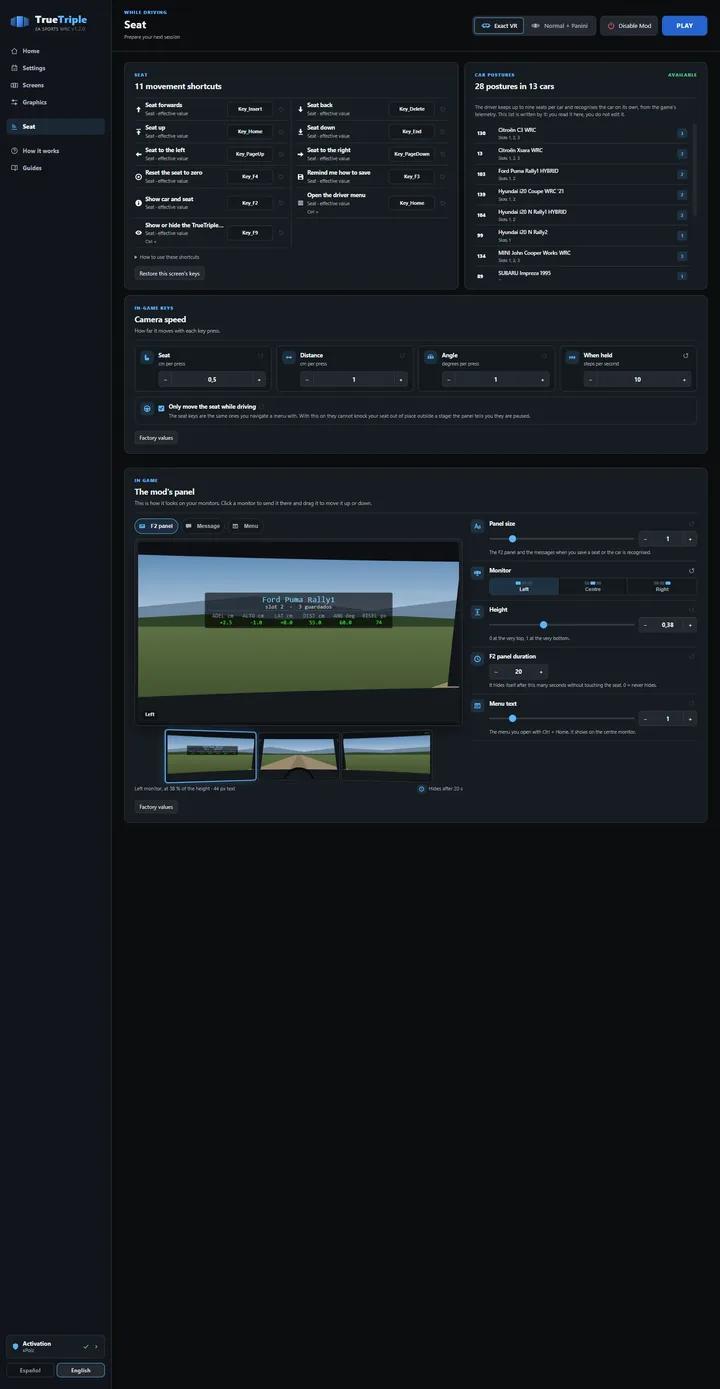
Task: Click Seat up key binding Key_Home
Action: pyautogui.click(x=250, y=131)
